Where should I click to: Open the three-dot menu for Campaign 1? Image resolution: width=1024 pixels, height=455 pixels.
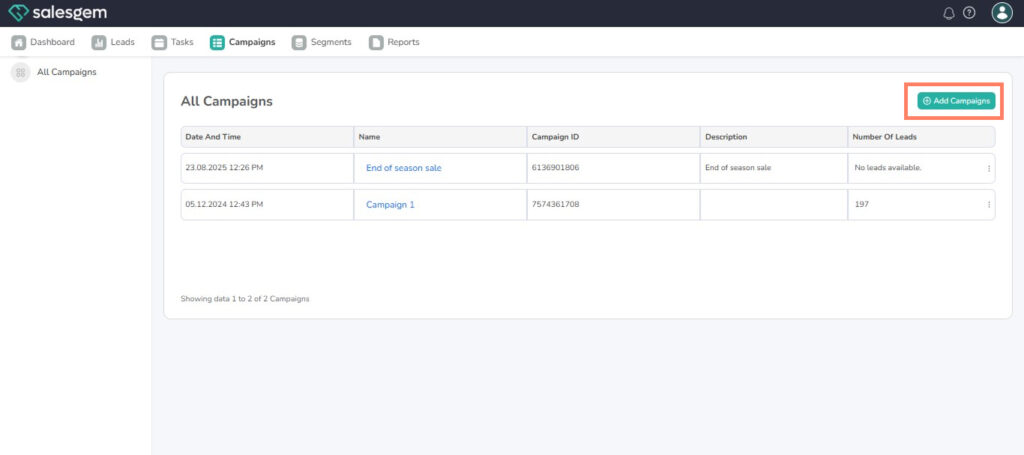coord(989,204)
